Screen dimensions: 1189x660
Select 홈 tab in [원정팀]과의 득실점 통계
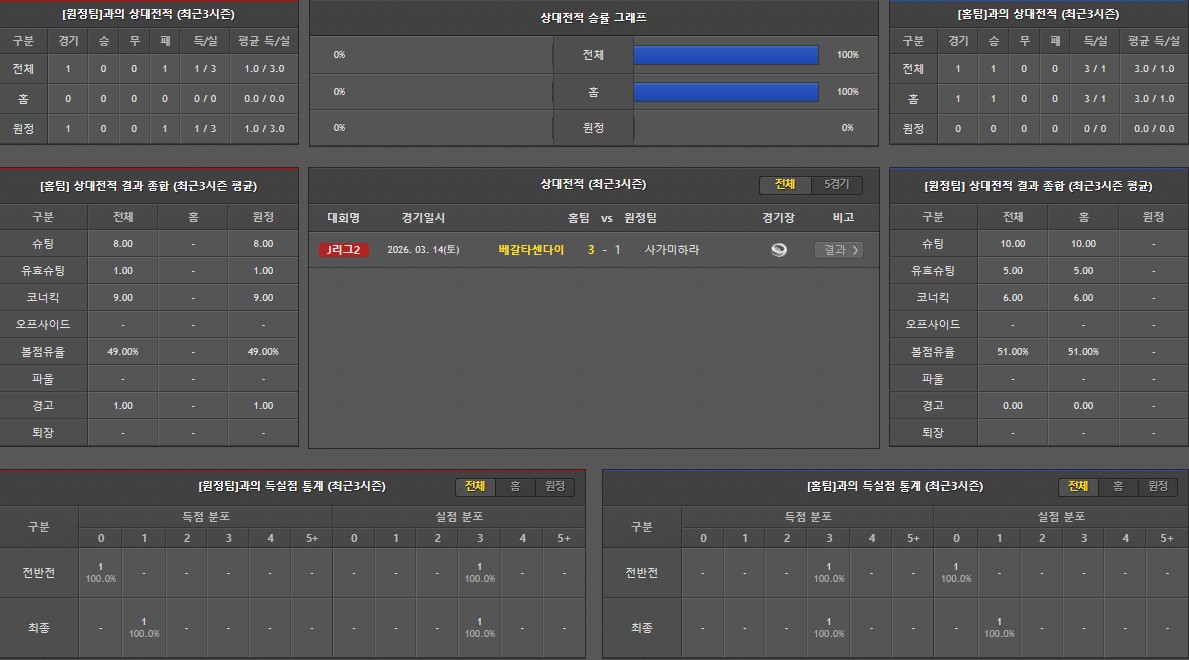pyautogui.click(x=515, y=486)
